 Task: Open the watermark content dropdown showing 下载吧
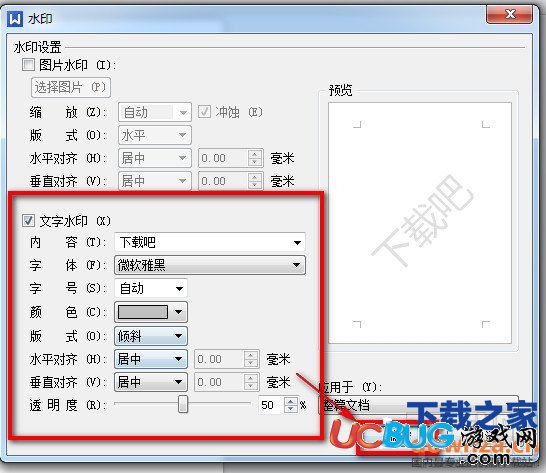210,242
